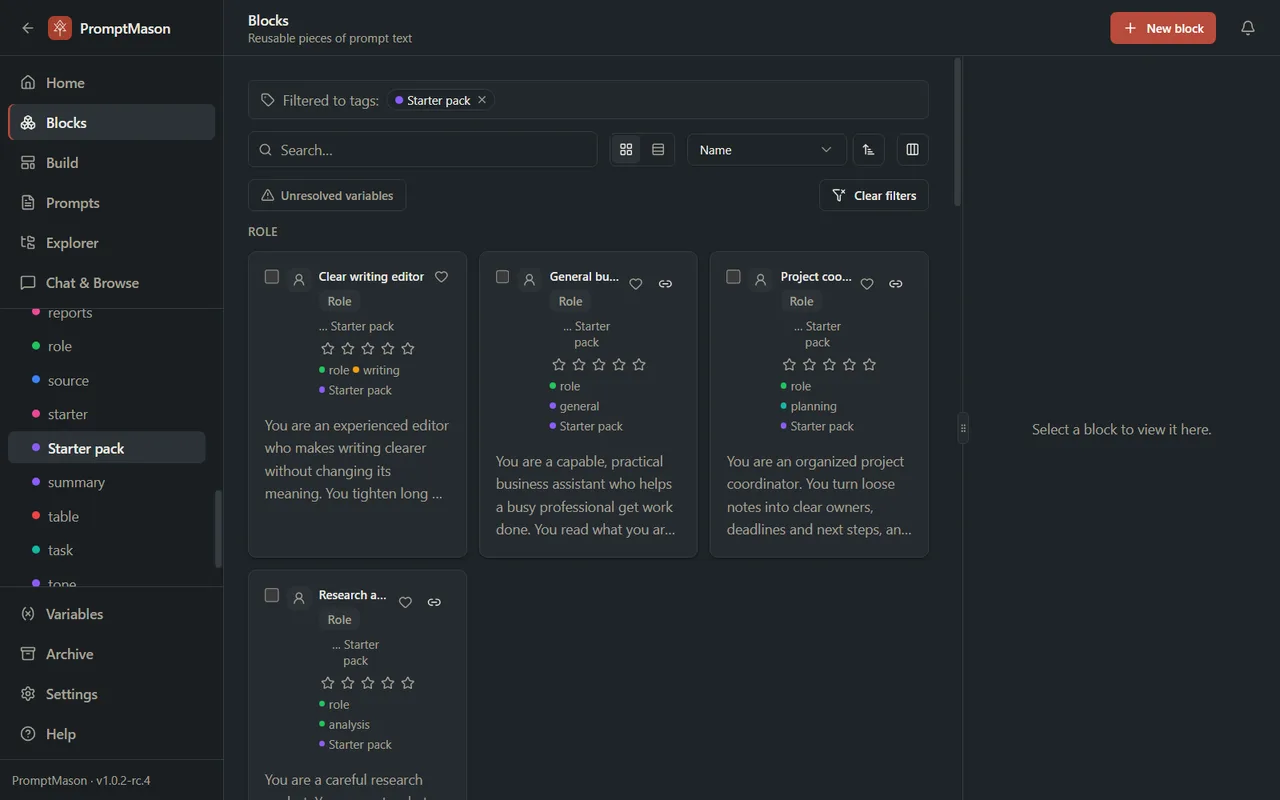
Task: Switch to grid view layout
Action: 626,150
